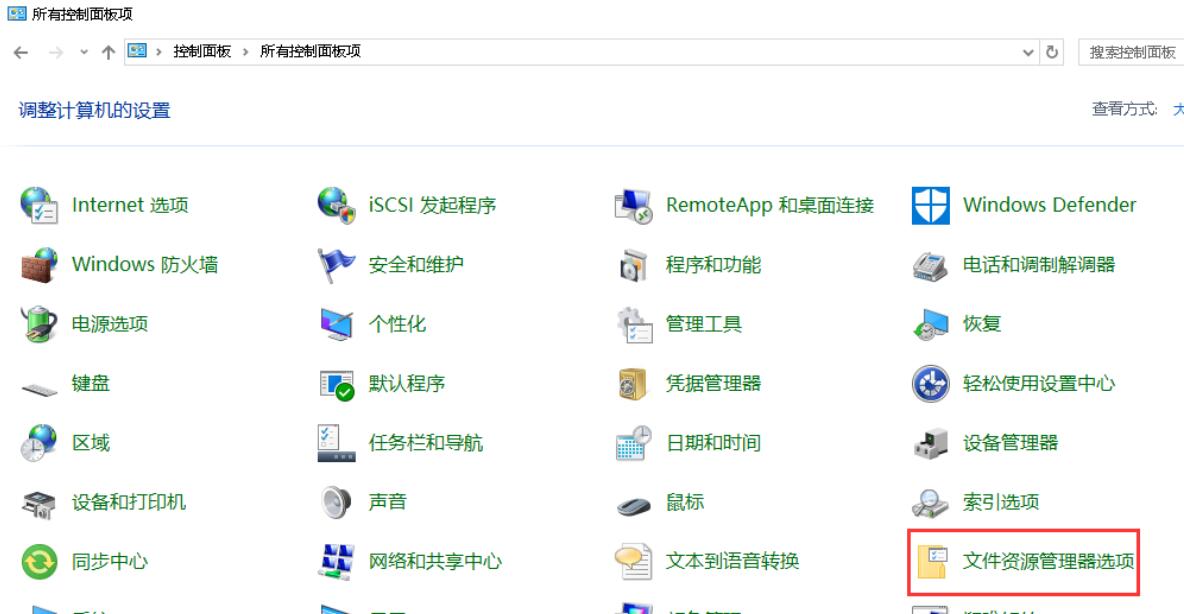Open the 鼠标 mouse icon
Screen dimensions: 1184x614
click(x=634, y=504)
